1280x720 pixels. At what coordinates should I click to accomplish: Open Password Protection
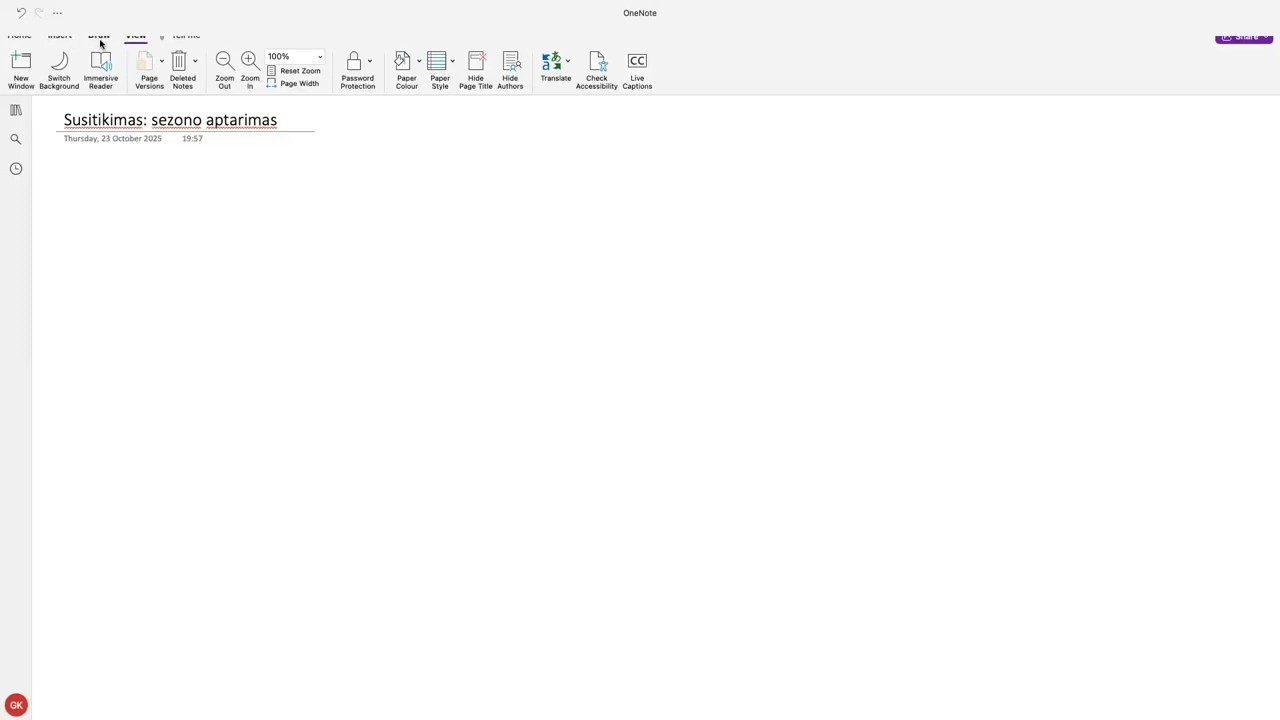[x=357, y=71]
